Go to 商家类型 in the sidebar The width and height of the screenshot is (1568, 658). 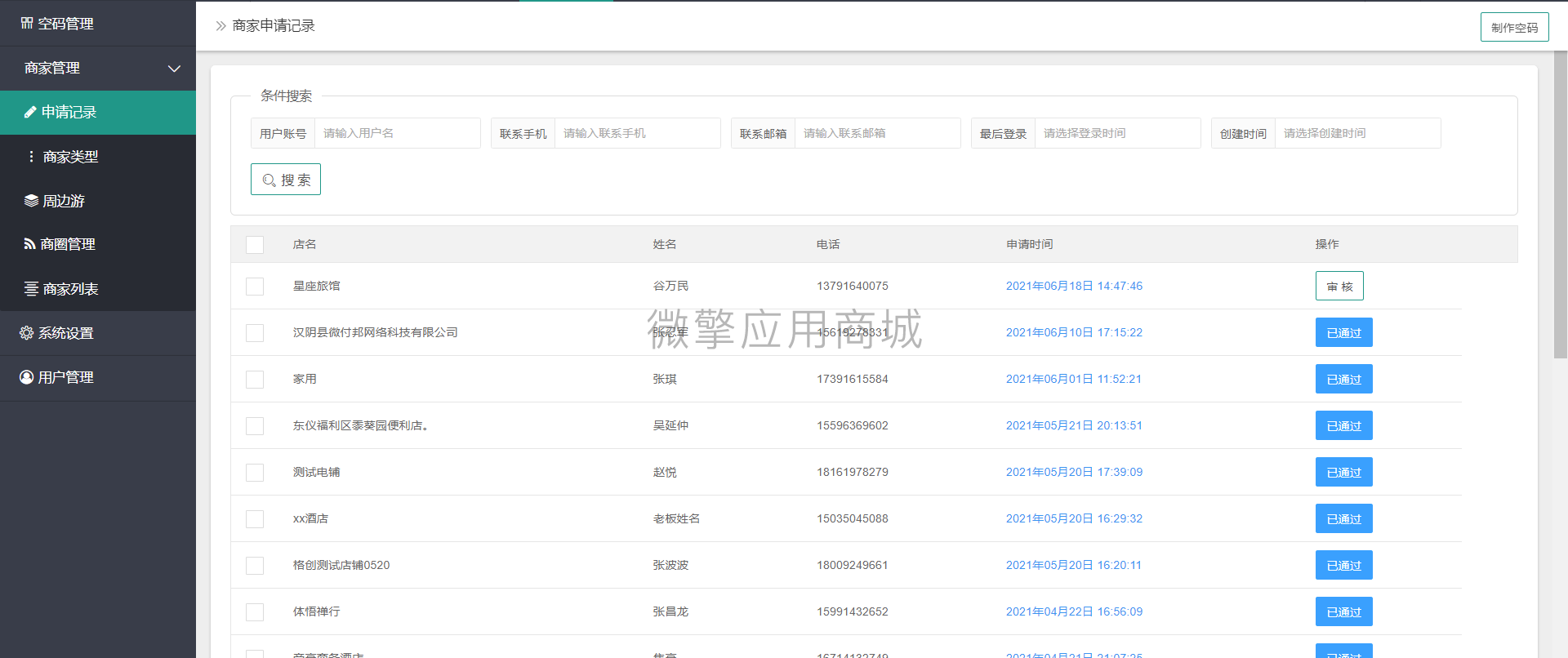98,156
